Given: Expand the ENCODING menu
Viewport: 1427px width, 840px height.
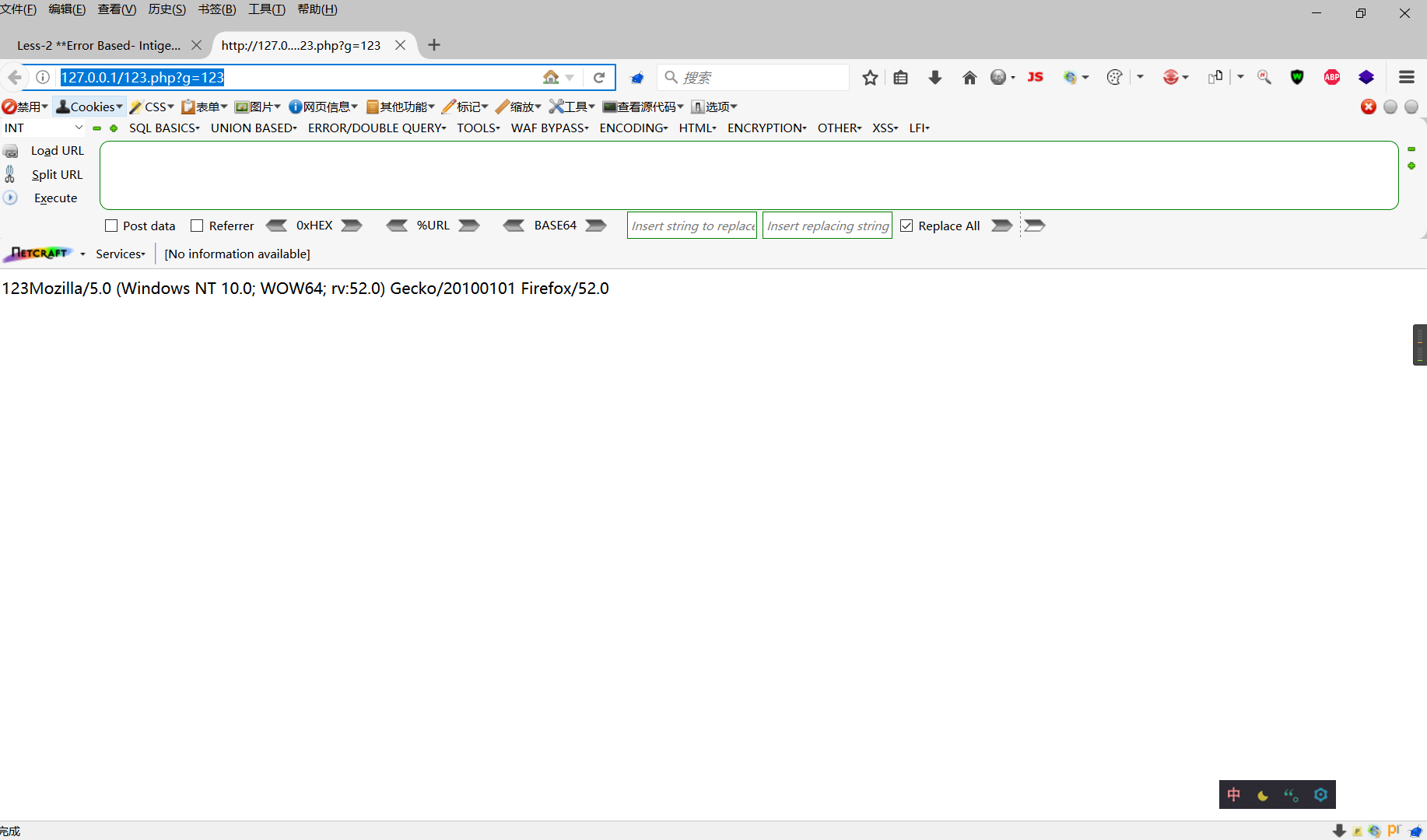Looking at the screenshot, I should pos(632,128).
